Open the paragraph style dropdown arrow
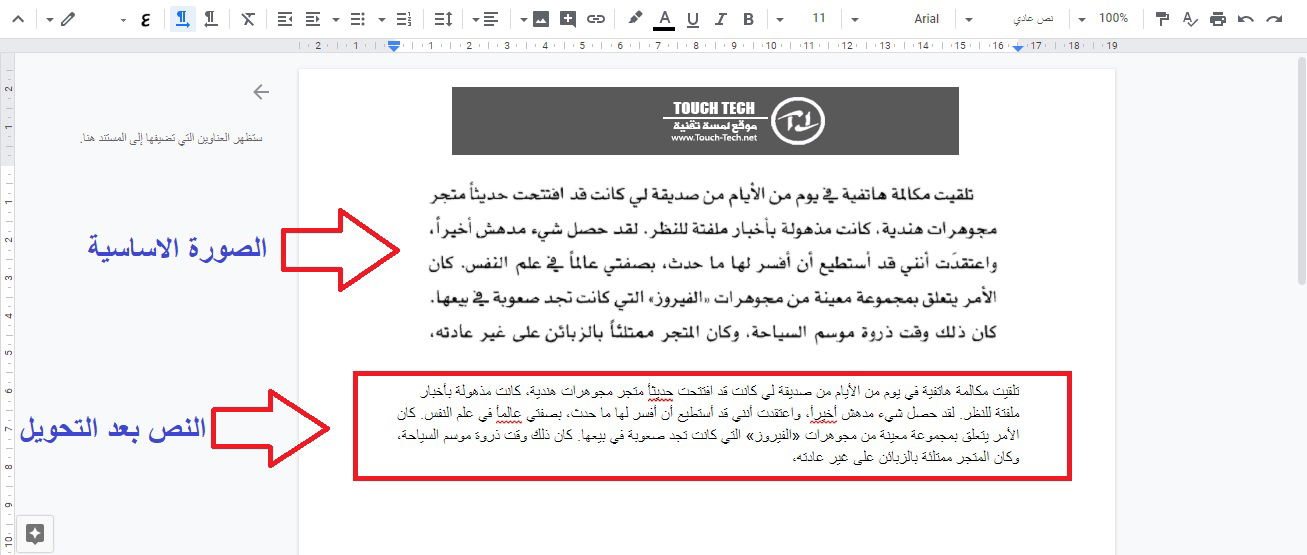Viewport: 1307px width, 555px height. [967, 19]
